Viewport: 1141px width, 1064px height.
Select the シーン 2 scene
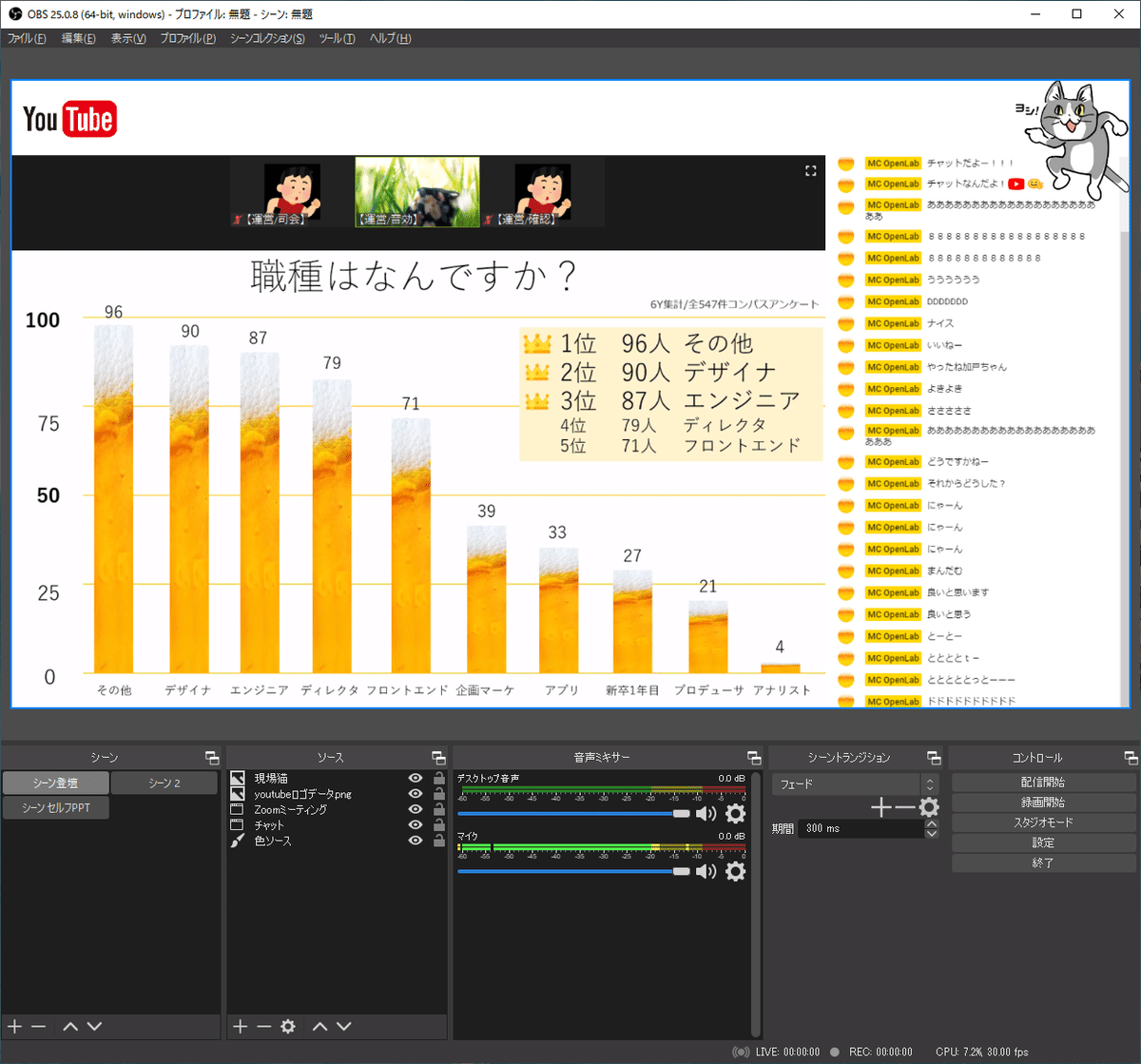coord(164,783)
